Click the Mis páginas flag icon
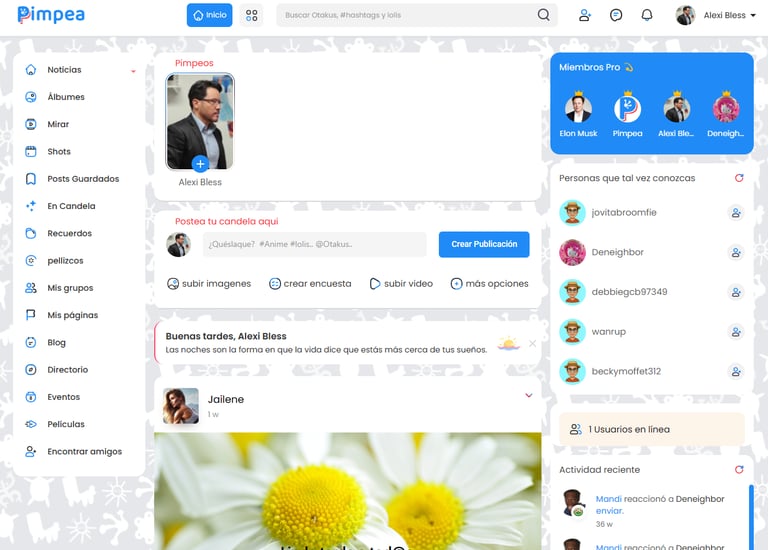The width and height of the screenshot is (768, 550). 30,315
